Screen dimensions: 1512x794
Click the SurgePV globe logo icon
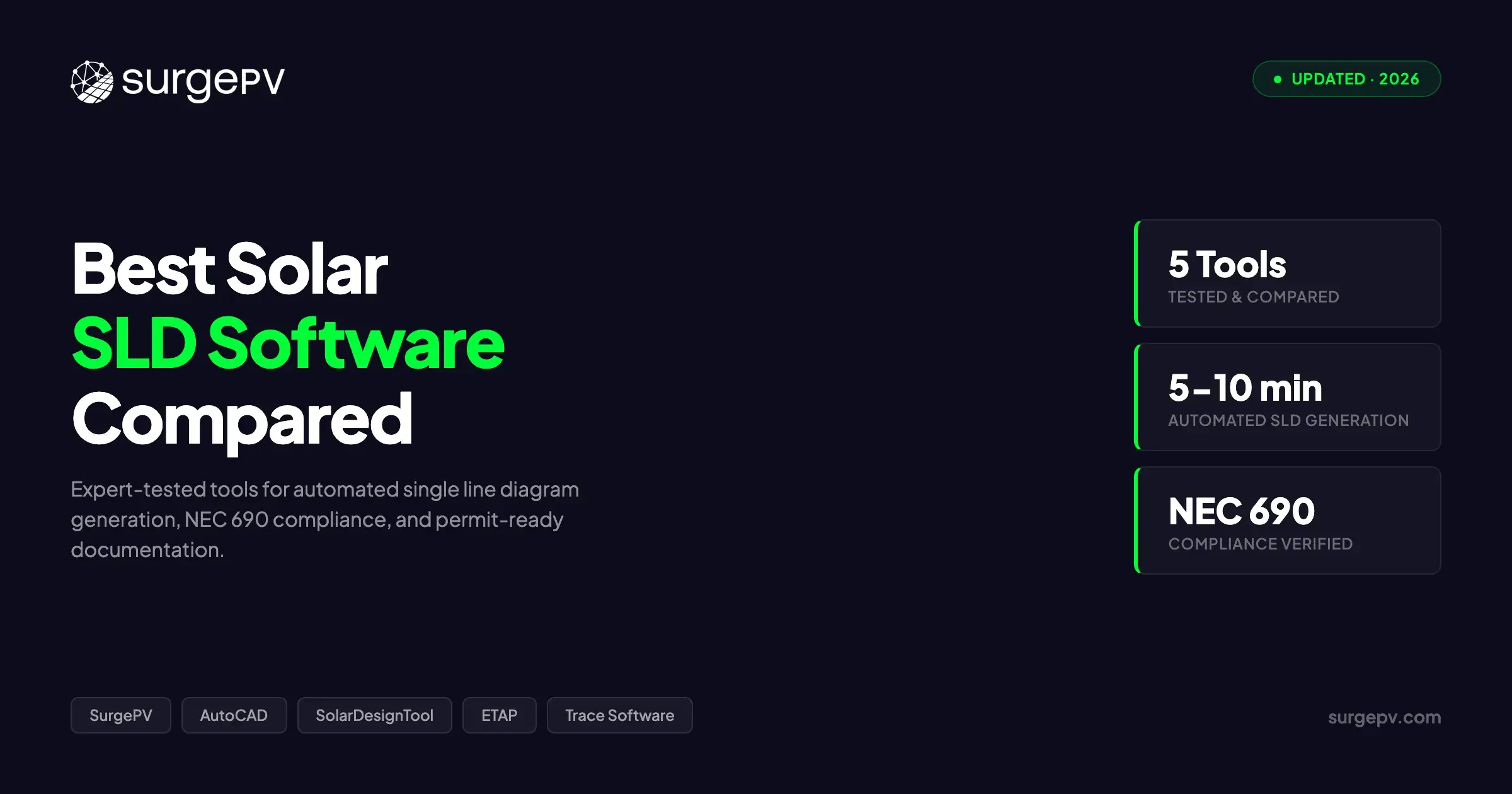92,82
